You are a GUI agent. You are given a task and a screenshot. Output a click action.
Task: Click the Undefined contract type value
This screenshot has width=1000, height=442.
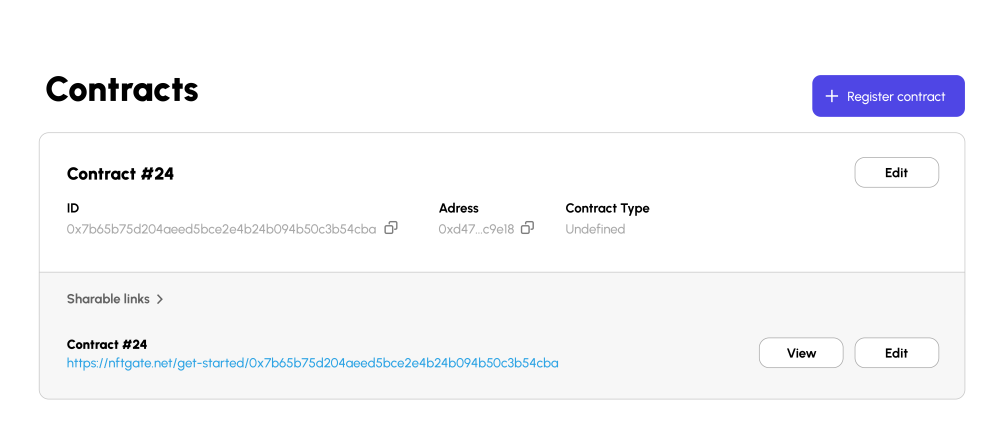point(595,229)
